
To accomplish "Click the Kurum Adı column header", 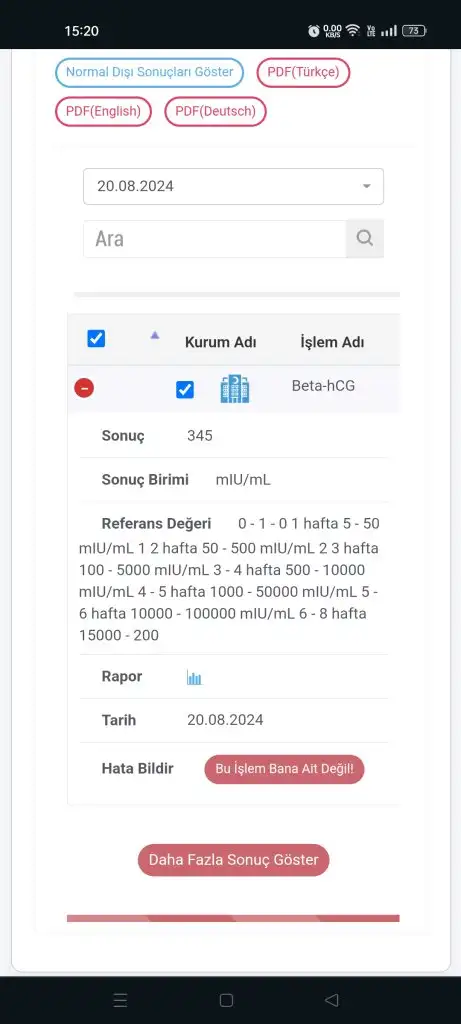I will coord(221,342).
